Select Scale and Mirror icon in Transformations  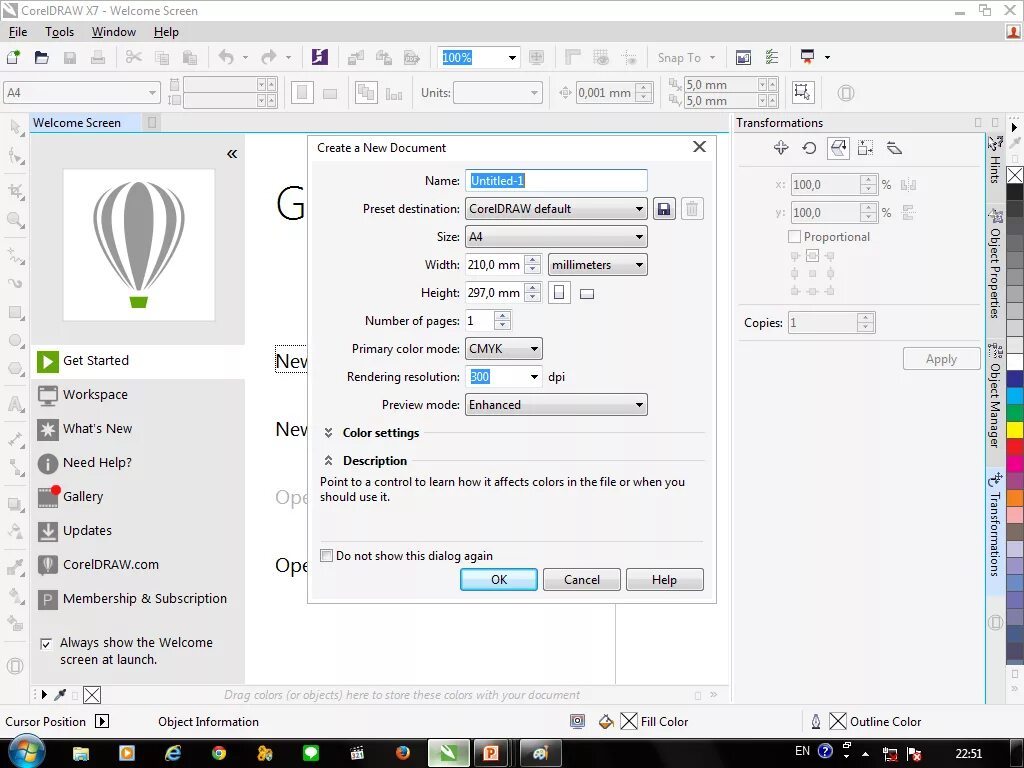tap(838, 148)
